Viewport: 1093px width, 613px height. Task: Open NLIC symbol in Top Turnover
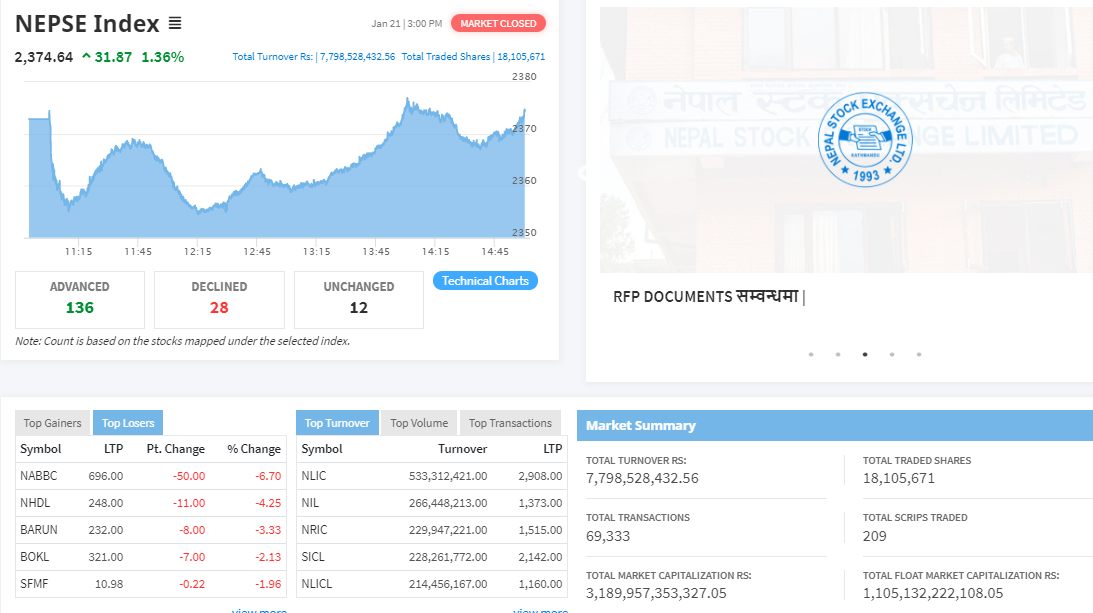(314, 476)
